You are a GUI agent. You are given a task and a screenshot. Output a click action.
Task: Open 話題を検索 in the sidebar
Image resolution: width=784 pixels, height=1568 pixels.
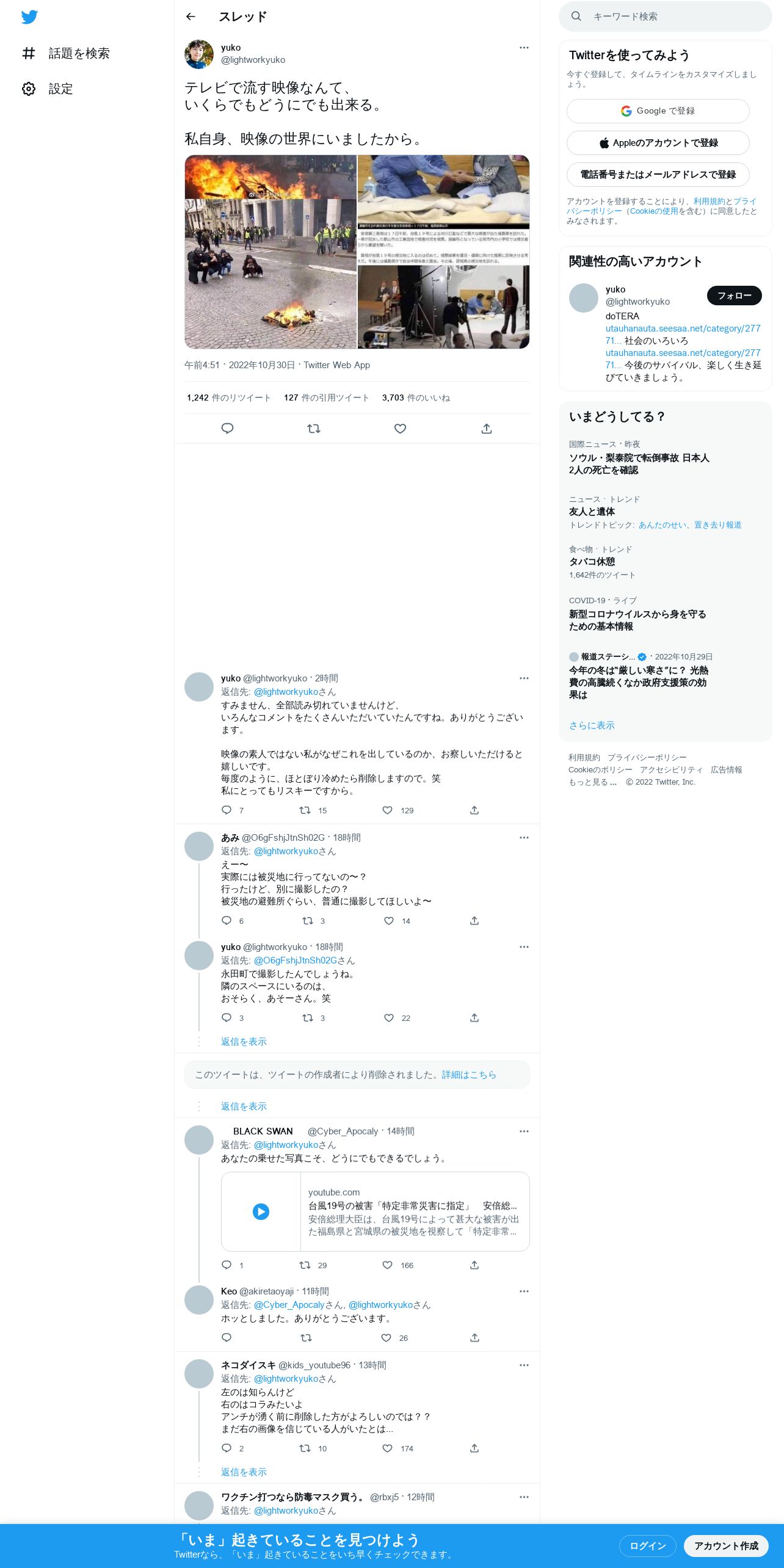[66, 53]
